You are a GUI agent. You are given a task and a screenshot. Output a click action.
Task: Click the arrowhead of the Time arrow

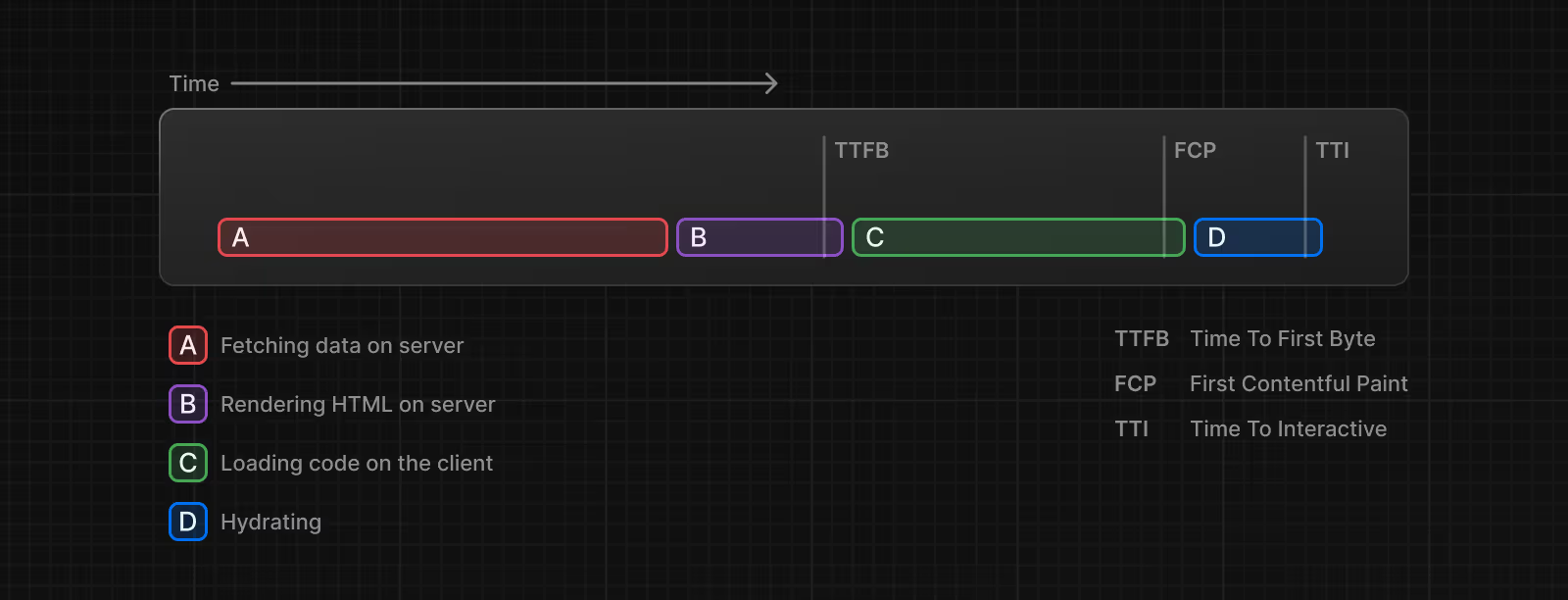tap(772, 83)
